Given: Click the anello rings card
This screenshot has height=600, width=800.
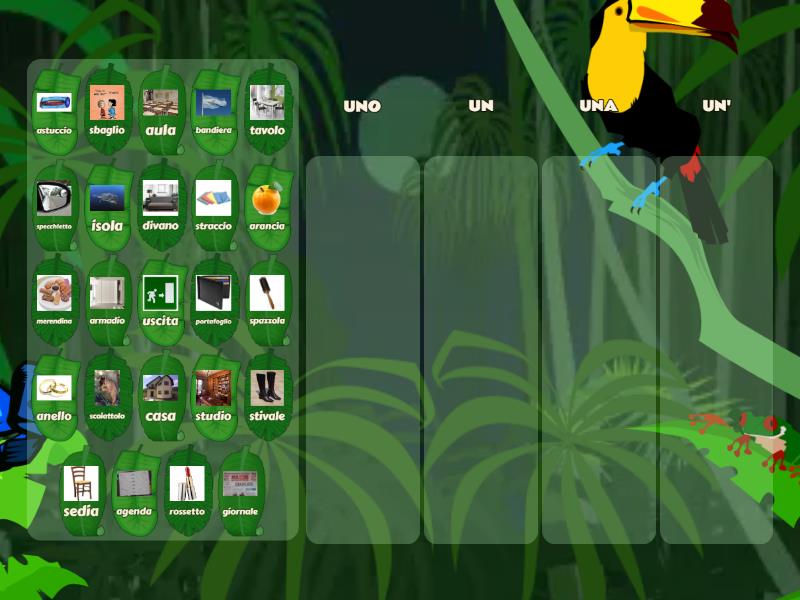Looking at the screenshot, I should coord(55,396).
